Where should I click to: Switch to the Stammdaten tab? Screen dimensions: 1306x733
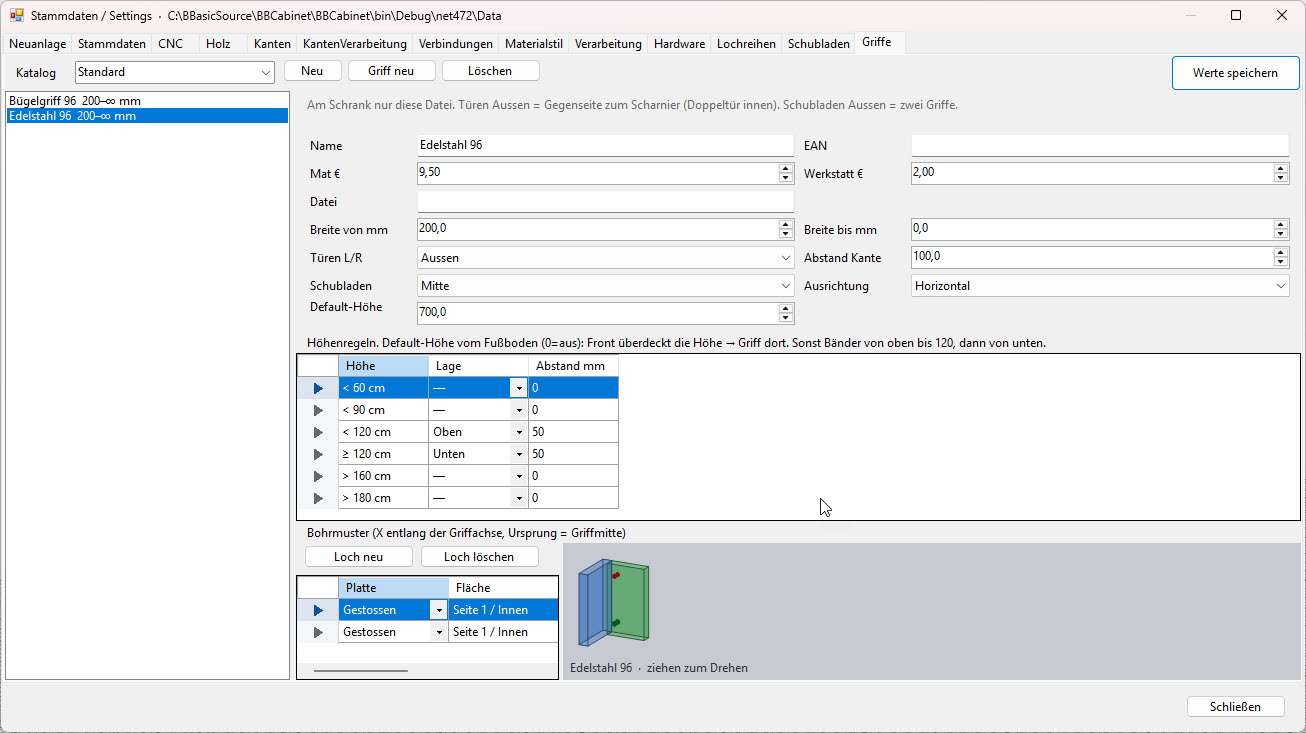coord(111,44)
